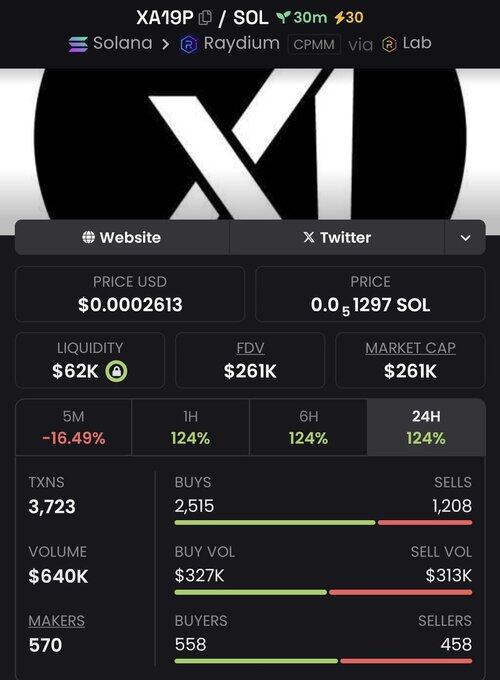The height and width of the screenshot is (680, 500).
Task: Expand more links with chevron down
Action: click(x=465, y=238)
